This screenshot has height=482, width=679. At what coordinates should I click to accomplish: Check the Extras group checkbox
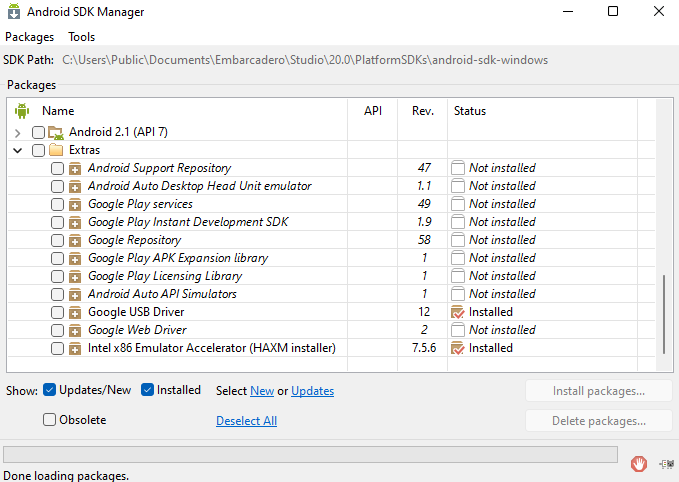39,150
